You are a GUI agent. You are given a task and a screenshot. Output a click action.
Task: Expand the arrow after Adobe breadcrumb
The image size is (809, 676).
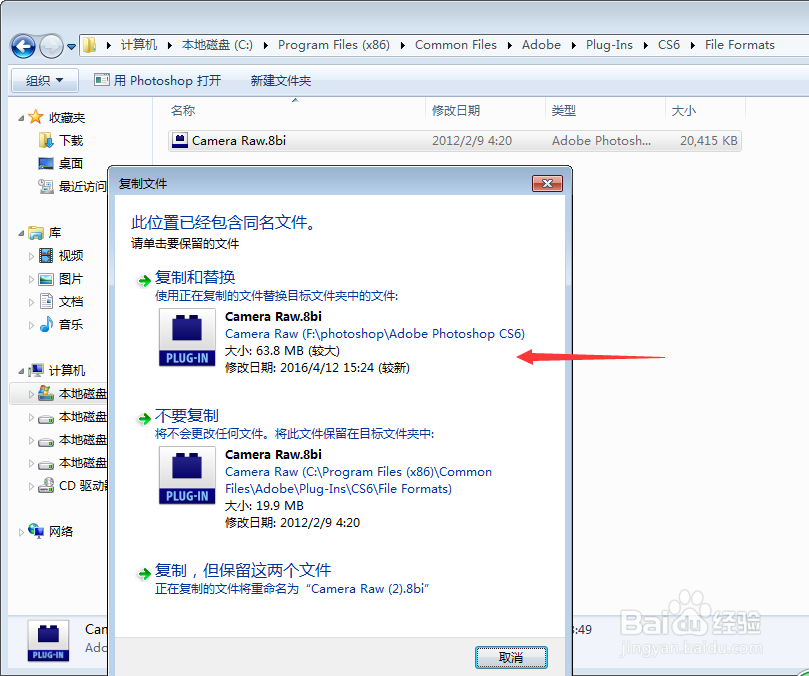click(x=574, y=45)
